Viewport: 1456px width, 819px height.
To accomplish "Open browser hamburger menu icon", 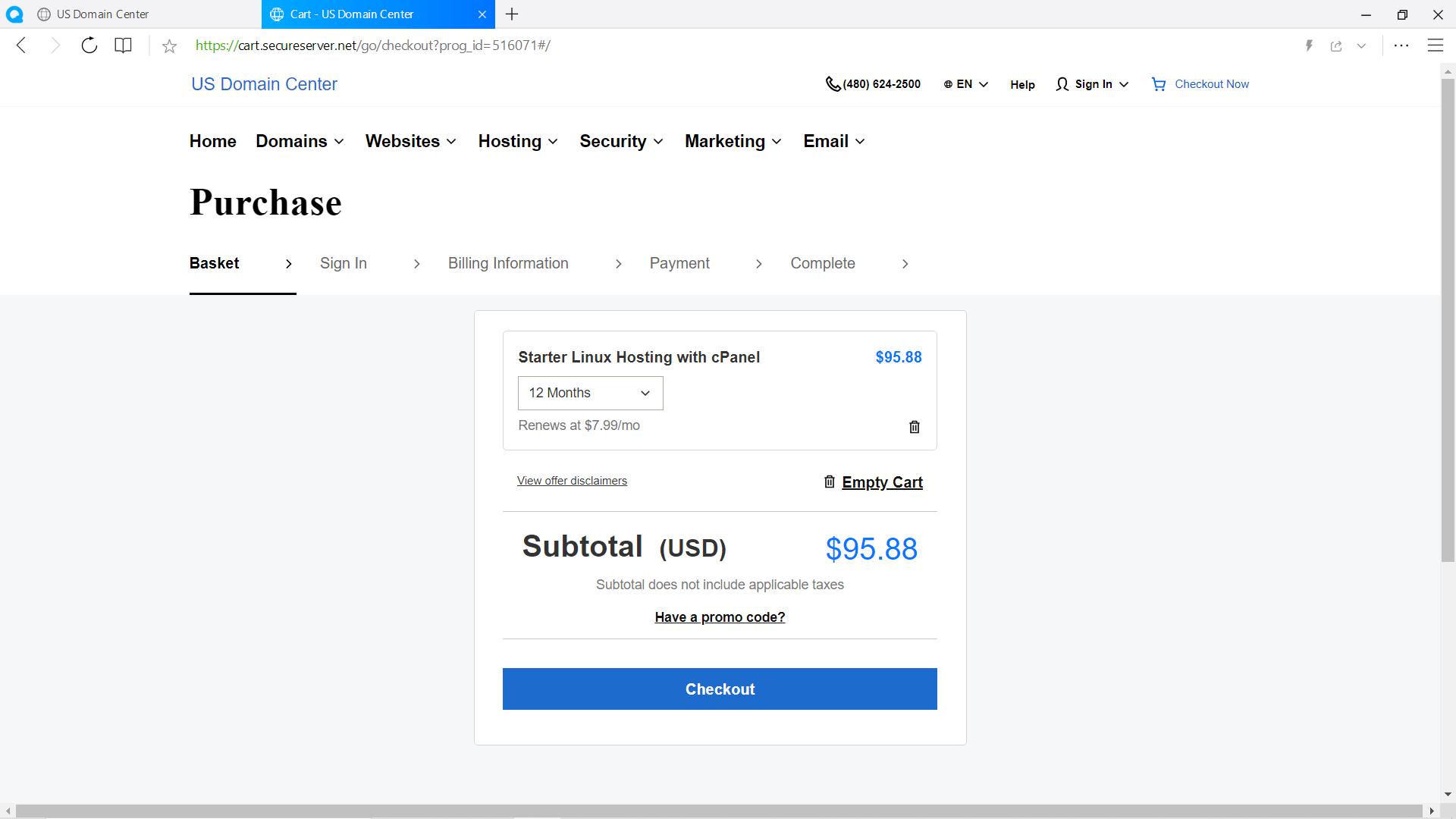I will [1435, 45].
